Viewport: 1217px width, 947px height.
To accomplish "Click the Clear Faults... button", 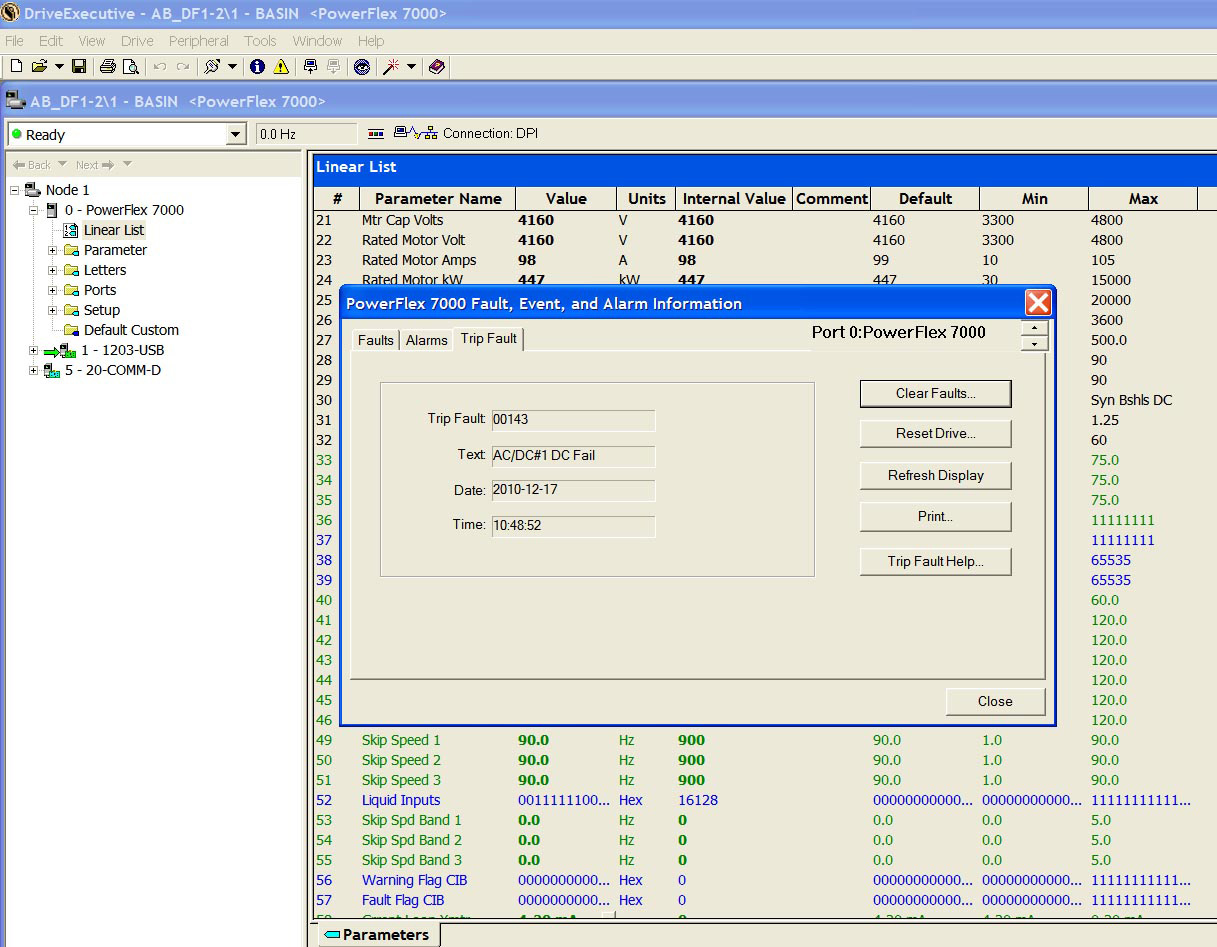I will pyautogui.click(x=936, y=393).
